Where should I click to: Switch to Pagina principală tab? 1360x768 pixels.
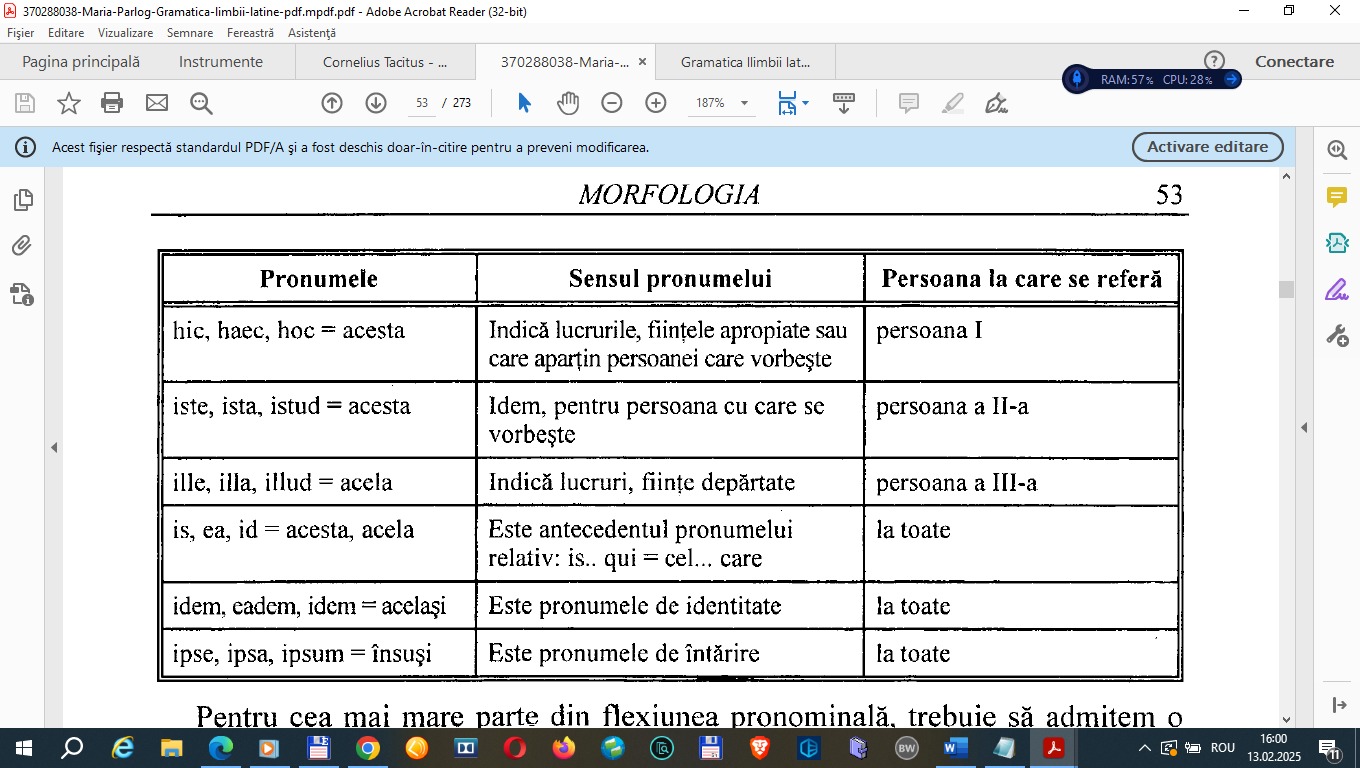pyautogui.click(x=81, y=62)
